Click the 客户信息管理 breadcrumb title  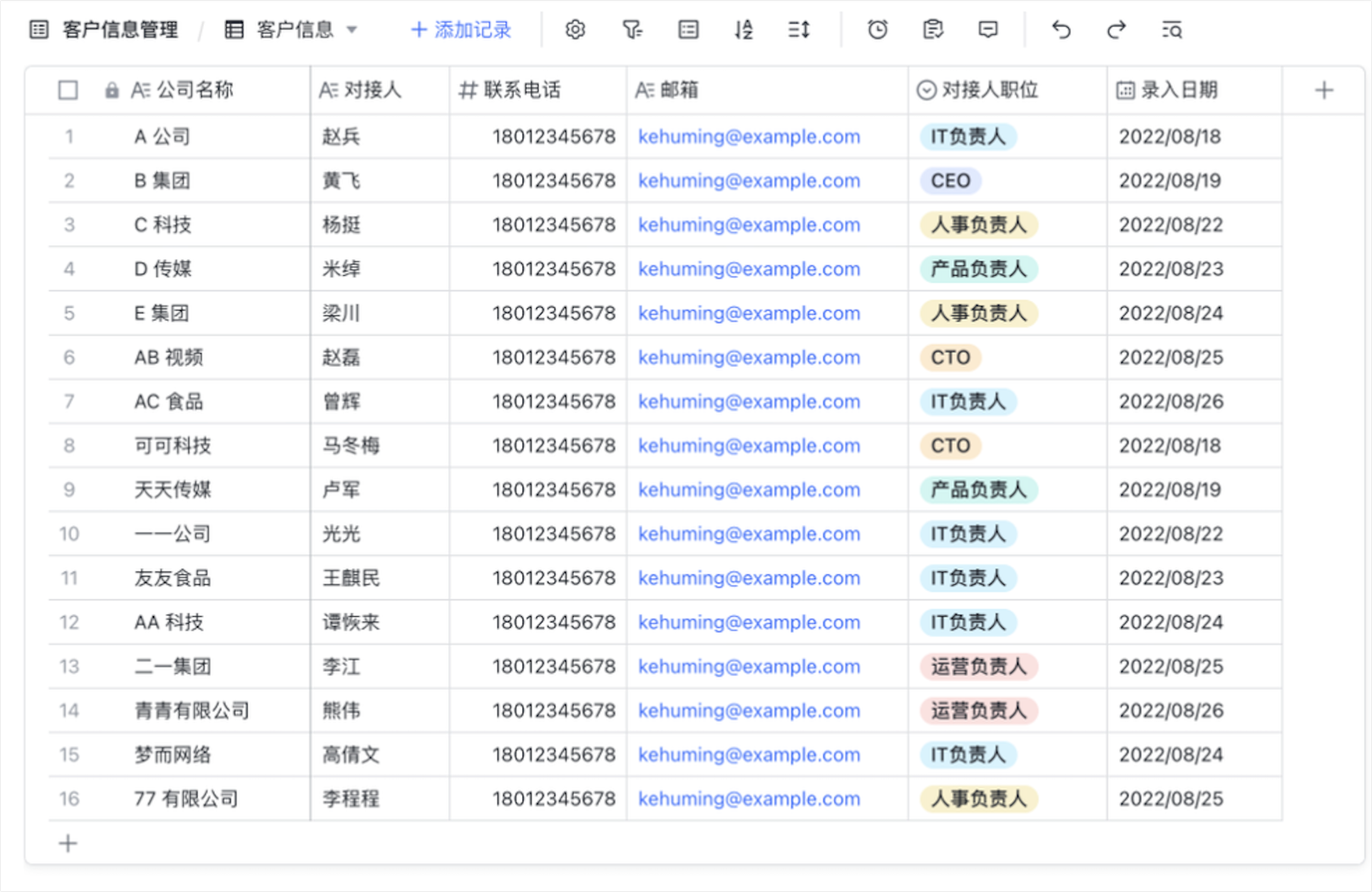[x=120, y=30]
